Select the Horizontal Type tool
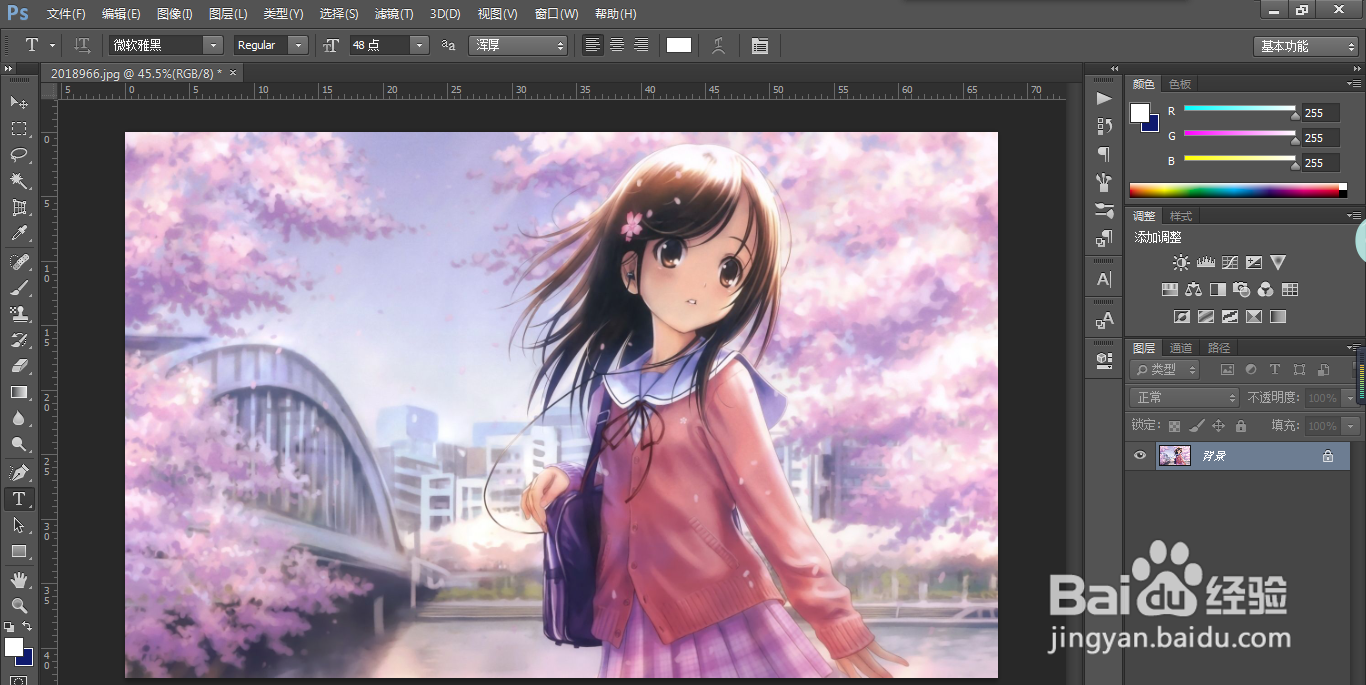Image resolution: width=1366 pixels, height=685 pixels. [19, 498]
